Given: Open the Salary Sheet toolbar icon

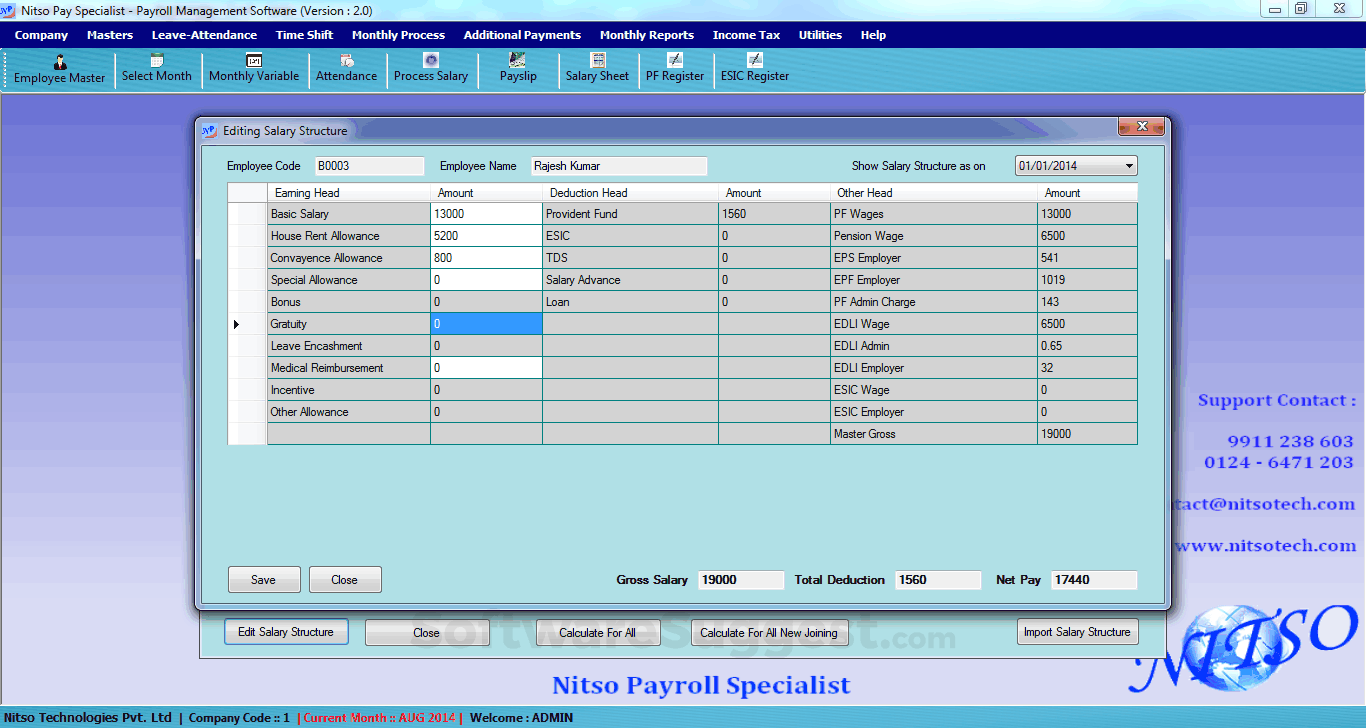Looking at the screenshot, I should [597, 69].
